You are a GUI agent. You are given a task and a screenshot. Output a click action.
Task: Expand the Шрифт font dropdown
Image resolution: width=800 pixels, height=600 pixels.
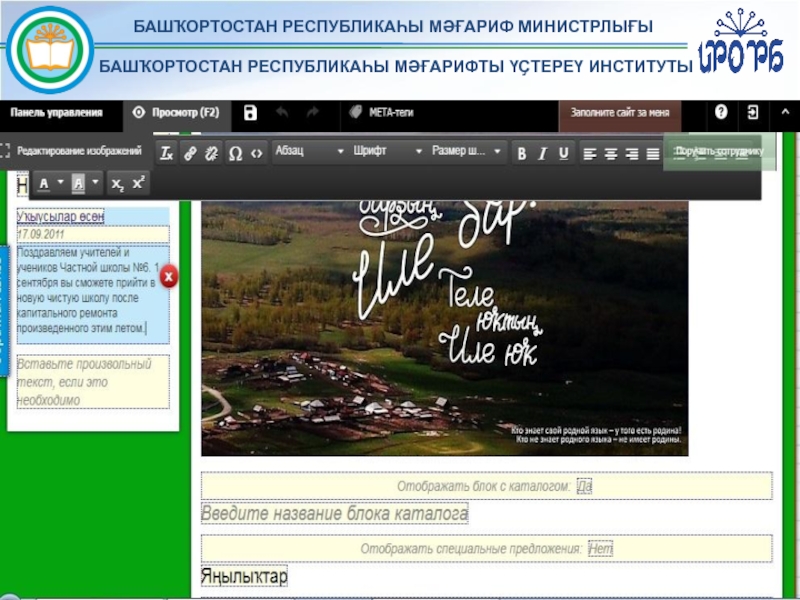tap(388, 151)
